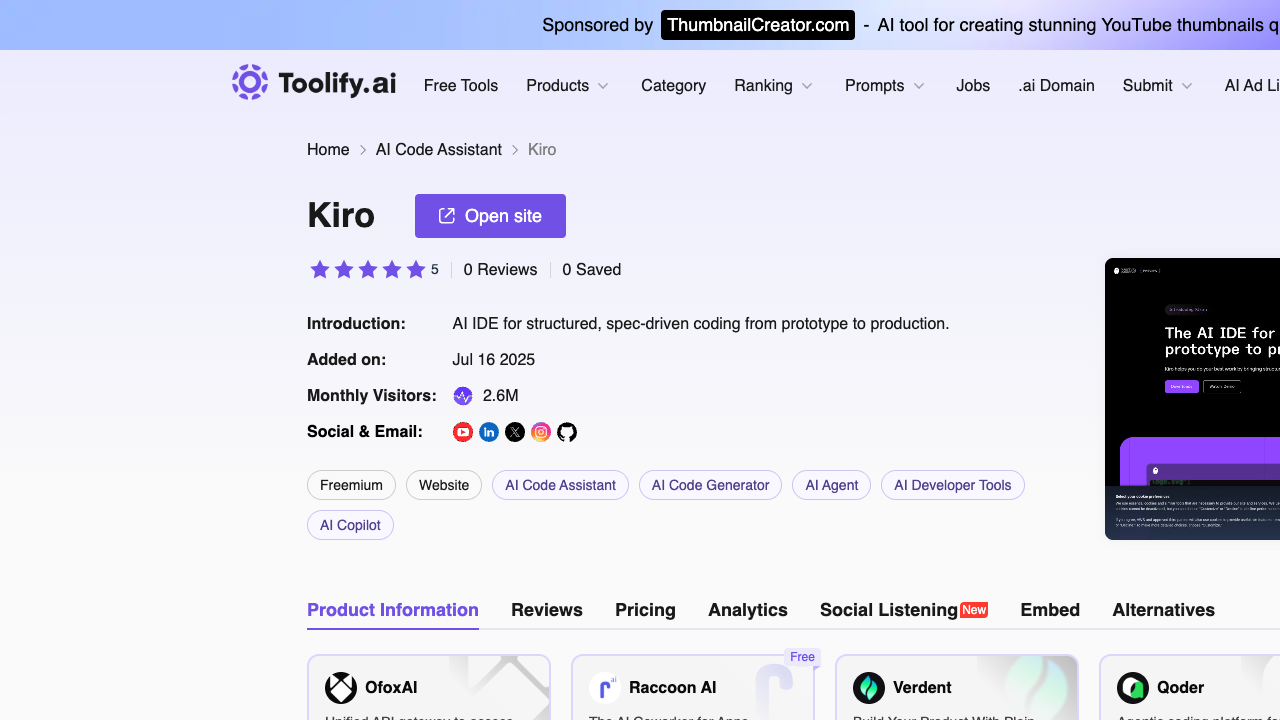This screenshot has height=720, width=1280.
Task: Open the Kiro website screenshot thumbnail
Action: [1192, 399]
